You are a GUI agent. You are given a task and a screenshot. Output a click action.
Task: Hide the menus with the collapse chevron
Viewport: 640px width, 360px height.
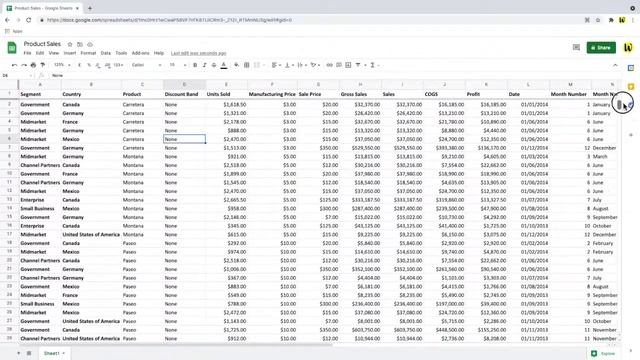[615, 65]
